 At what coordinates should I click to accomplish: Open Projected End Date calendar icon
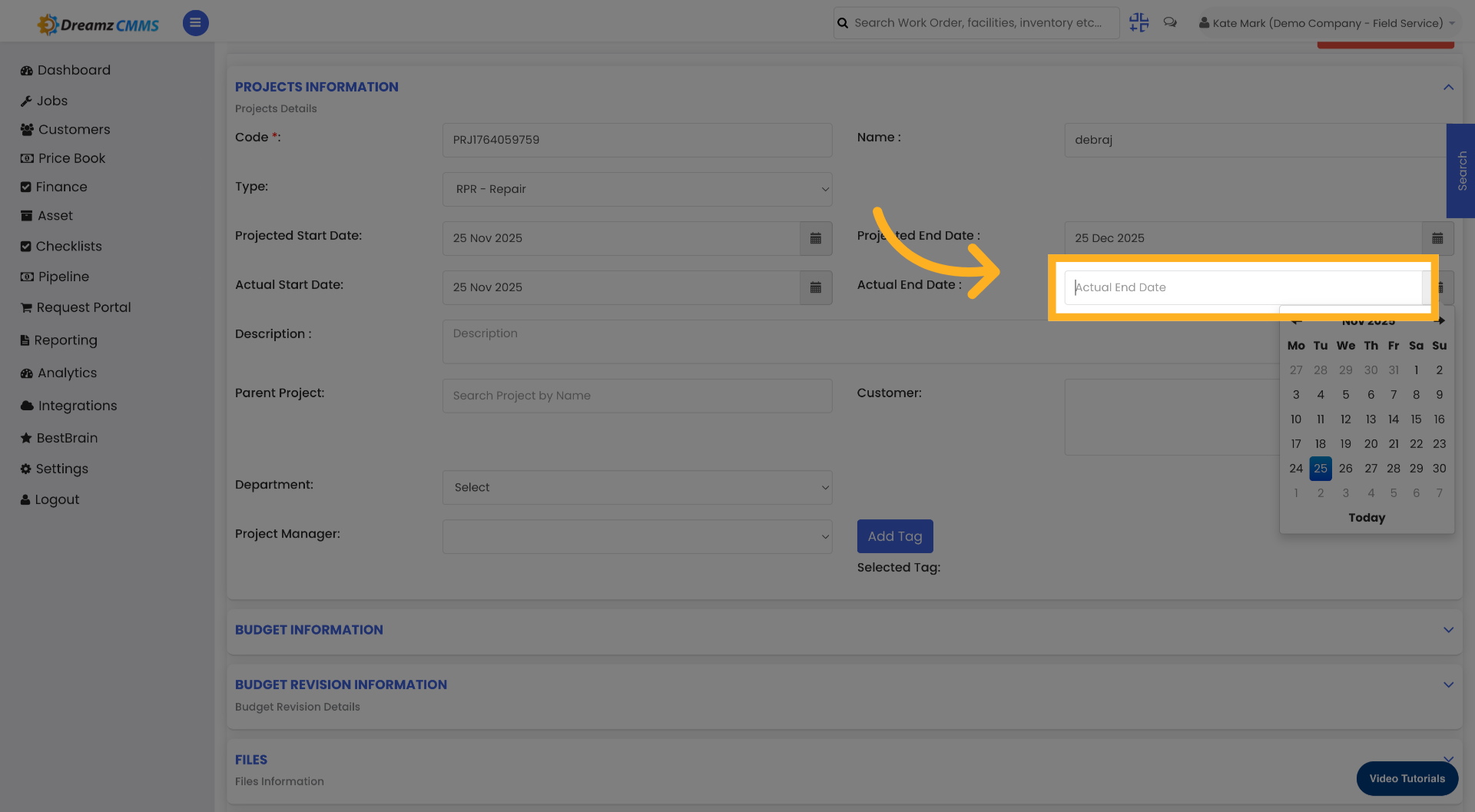click(1437, 238)
